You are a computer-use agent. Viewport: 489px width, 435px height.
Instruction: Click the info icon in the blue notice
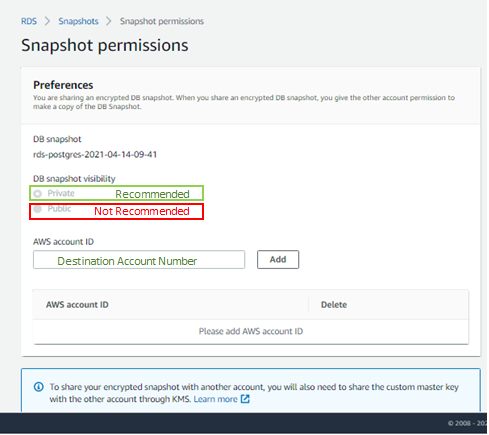coord(39,387)
